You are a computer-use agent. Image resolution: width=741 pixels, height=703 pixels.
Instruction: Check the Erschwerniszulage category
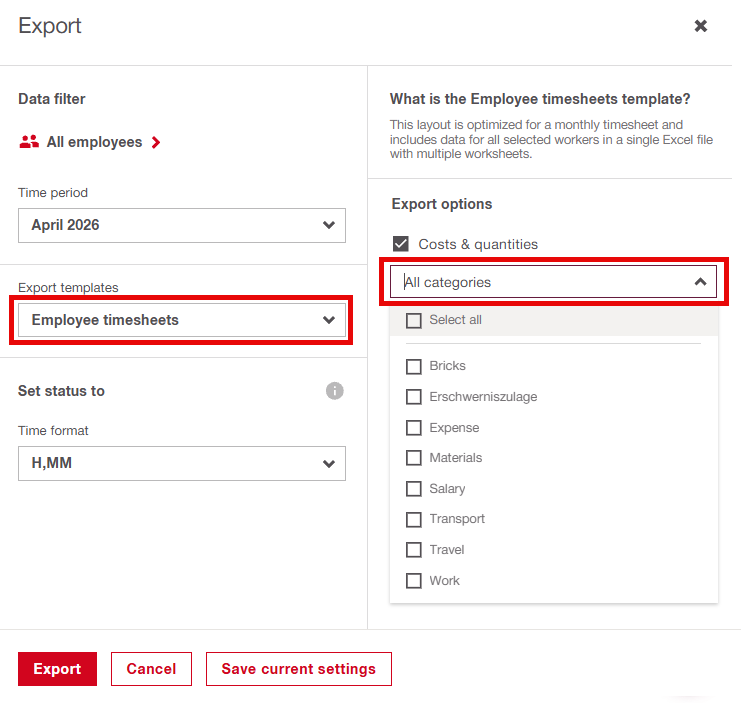(414, 397)
